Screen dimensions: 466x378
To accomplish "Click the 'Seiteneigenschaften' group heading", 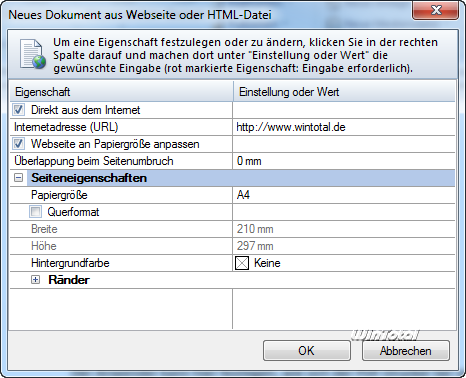I will [x=89, y=178].
